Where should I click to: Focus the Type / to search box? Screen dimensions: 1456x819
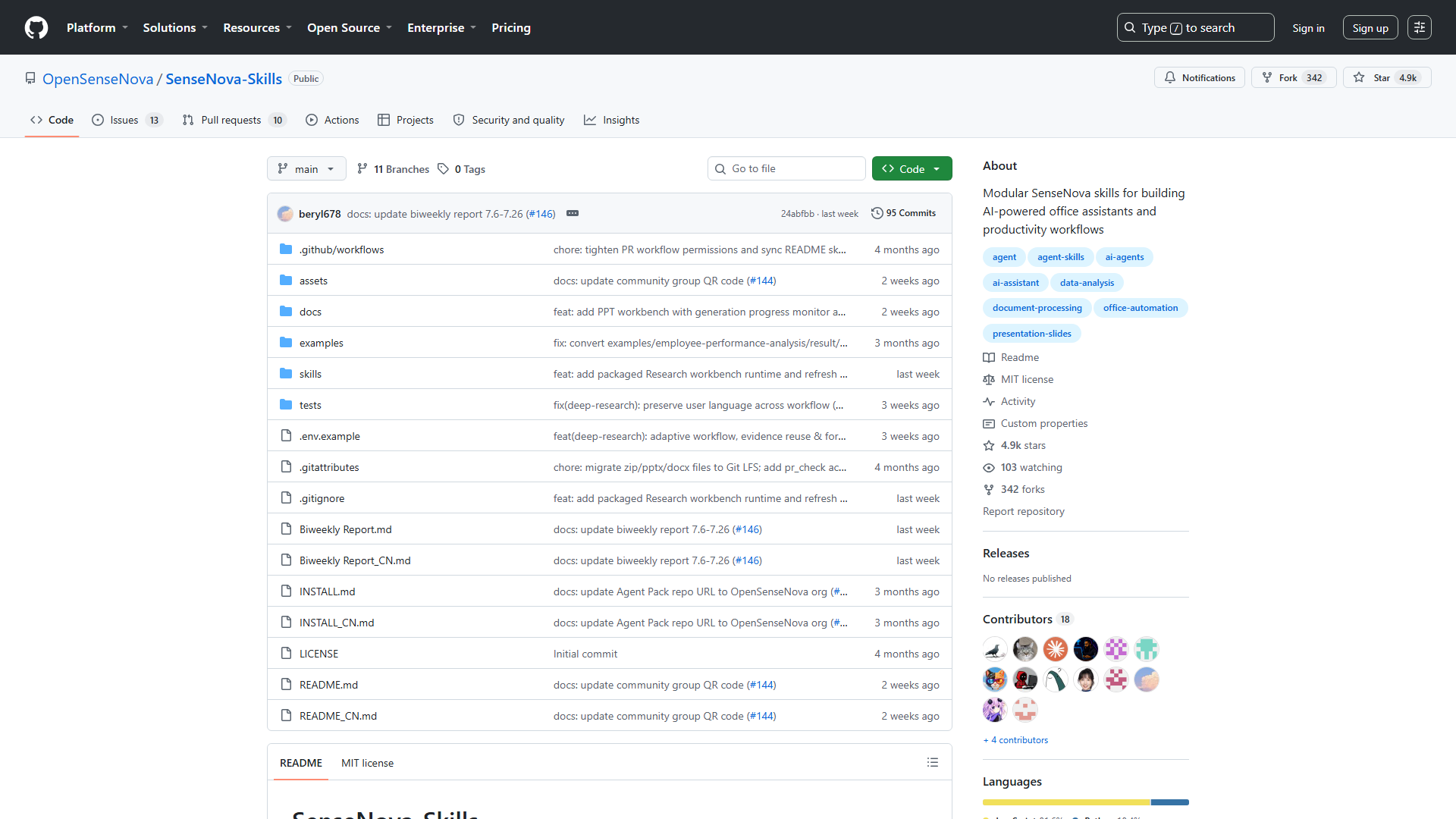(x=1195, y=28)
